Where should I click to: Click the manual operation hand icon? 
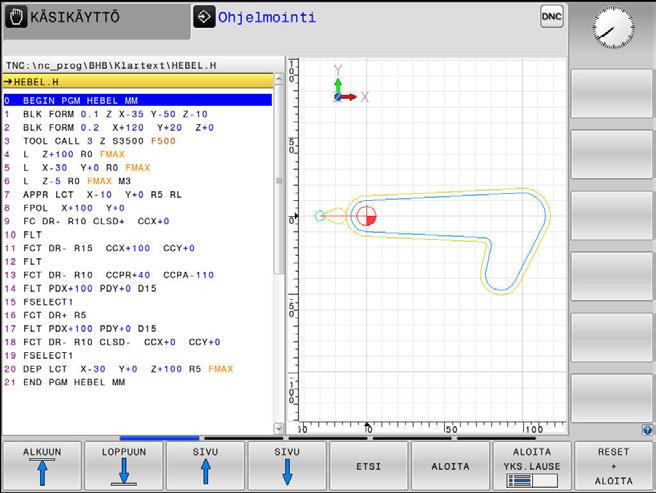[x=16, y=17]
